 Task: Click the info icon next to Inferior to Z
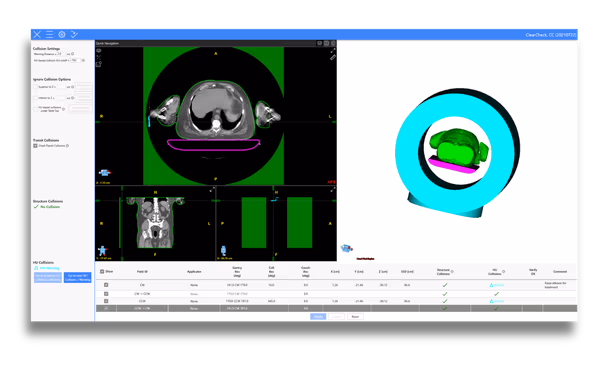click(x=73, y=98)
